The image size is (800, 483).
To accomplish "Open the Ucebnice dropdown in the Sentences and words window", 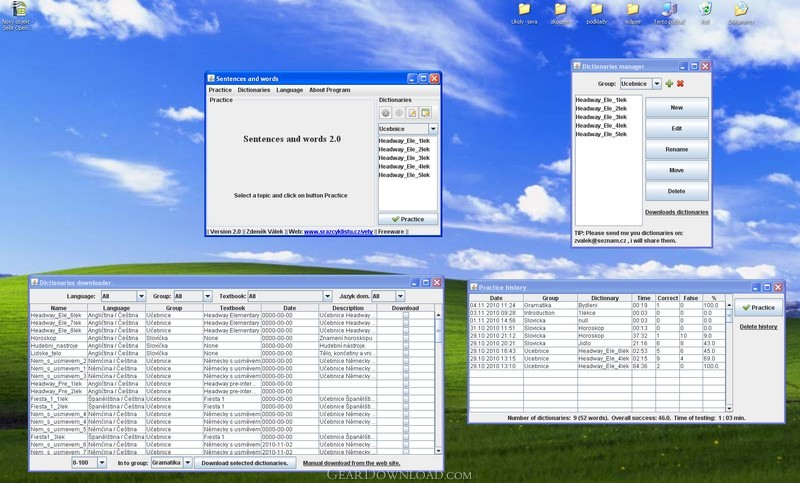I will pos(433,129).
